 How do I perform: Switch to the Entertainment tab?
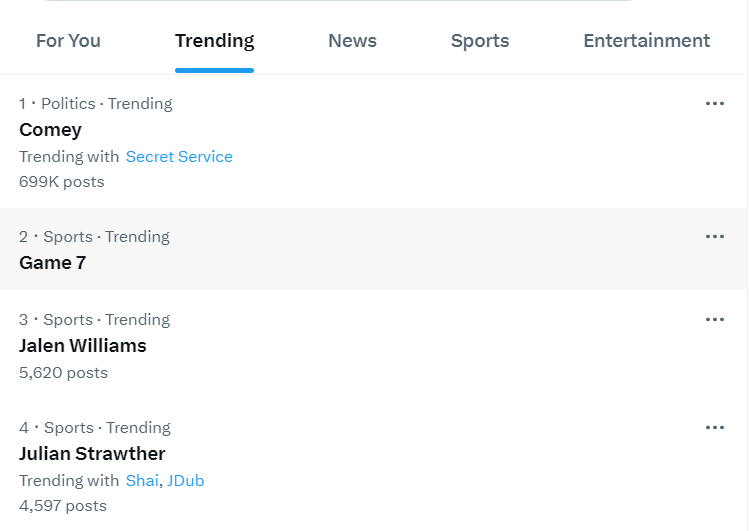pos(646,41)
